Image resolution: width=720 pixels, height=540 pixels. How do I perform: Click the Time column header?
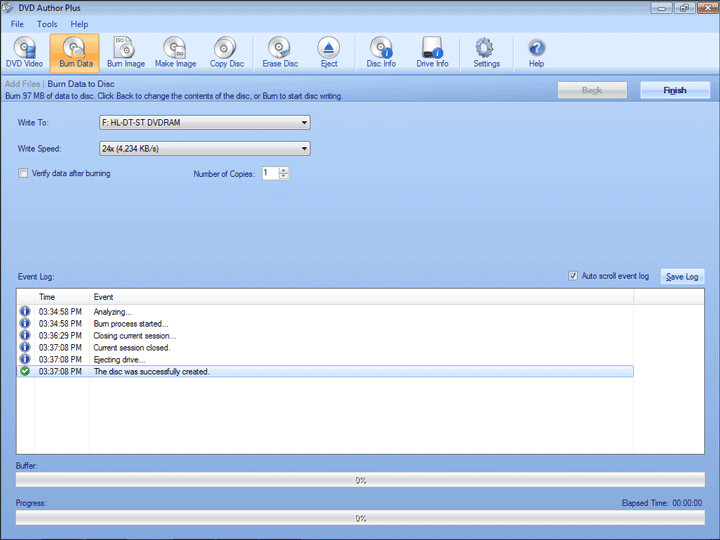[62, 297]
